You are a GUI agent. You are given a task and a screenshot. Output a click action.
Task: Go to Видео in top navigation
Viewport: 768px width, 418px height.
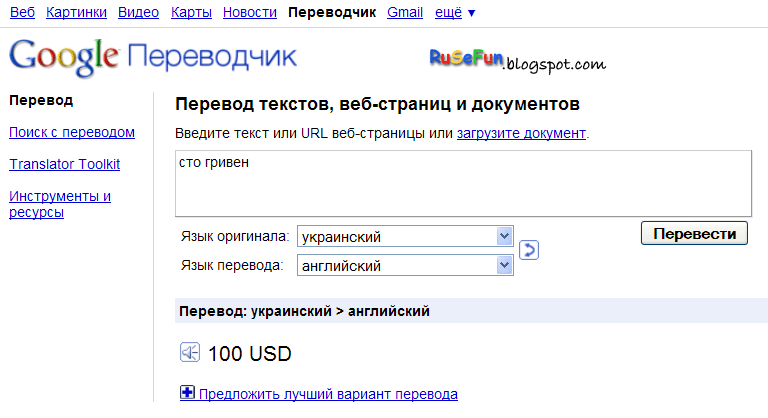[139, 12]
